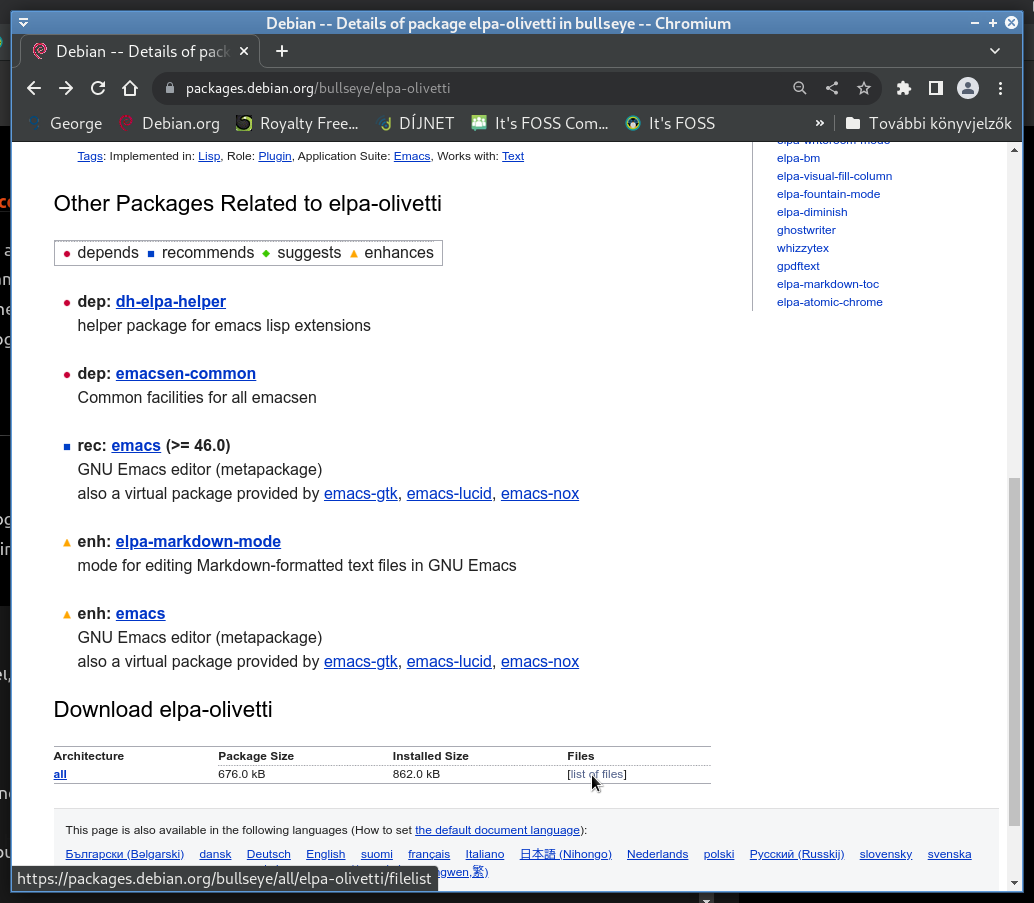This screenshot has height=903, width=1034.
Task: Open the Plugin role tag link
Action: [275, 156]
